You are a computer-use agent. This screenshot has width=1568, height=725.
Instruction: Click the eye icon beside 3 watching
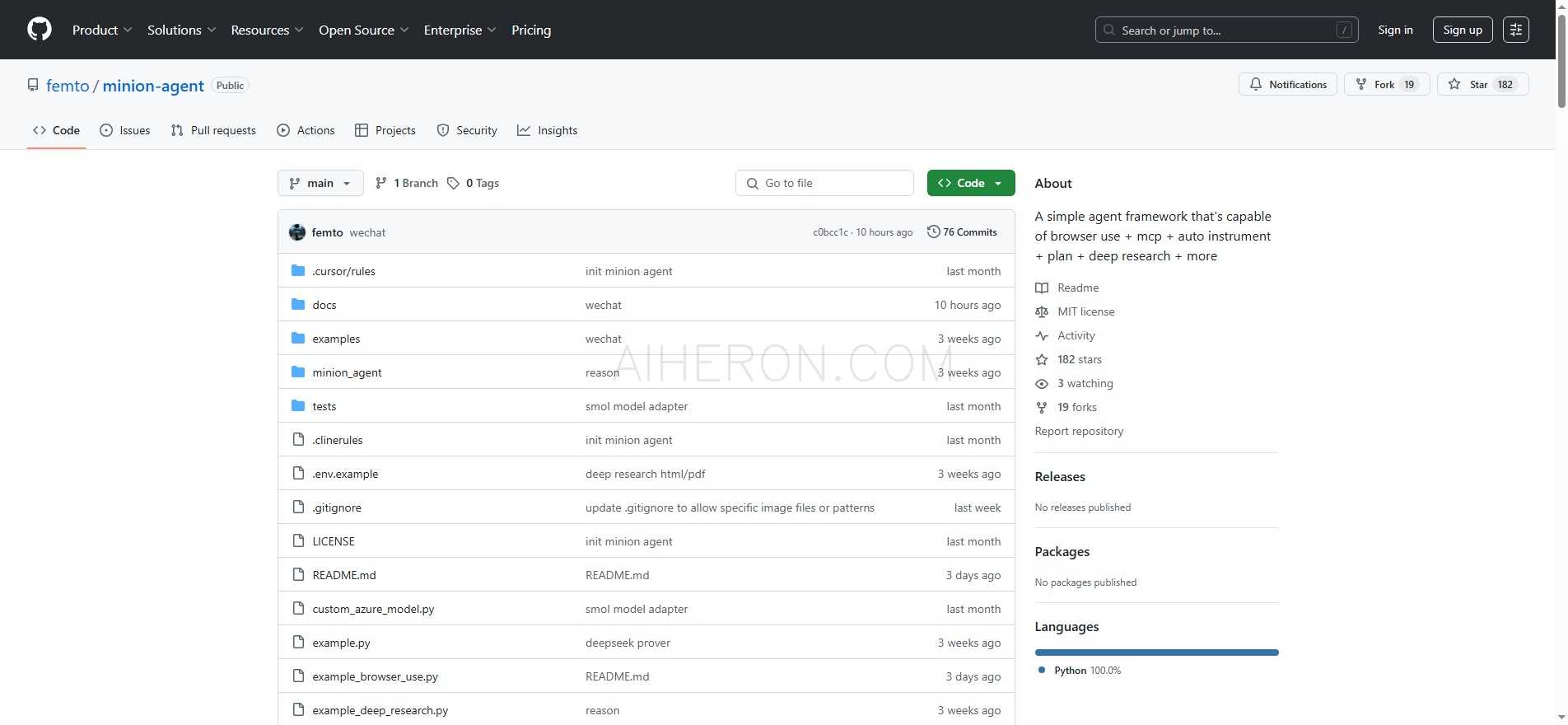click(x=1042, y=383)
